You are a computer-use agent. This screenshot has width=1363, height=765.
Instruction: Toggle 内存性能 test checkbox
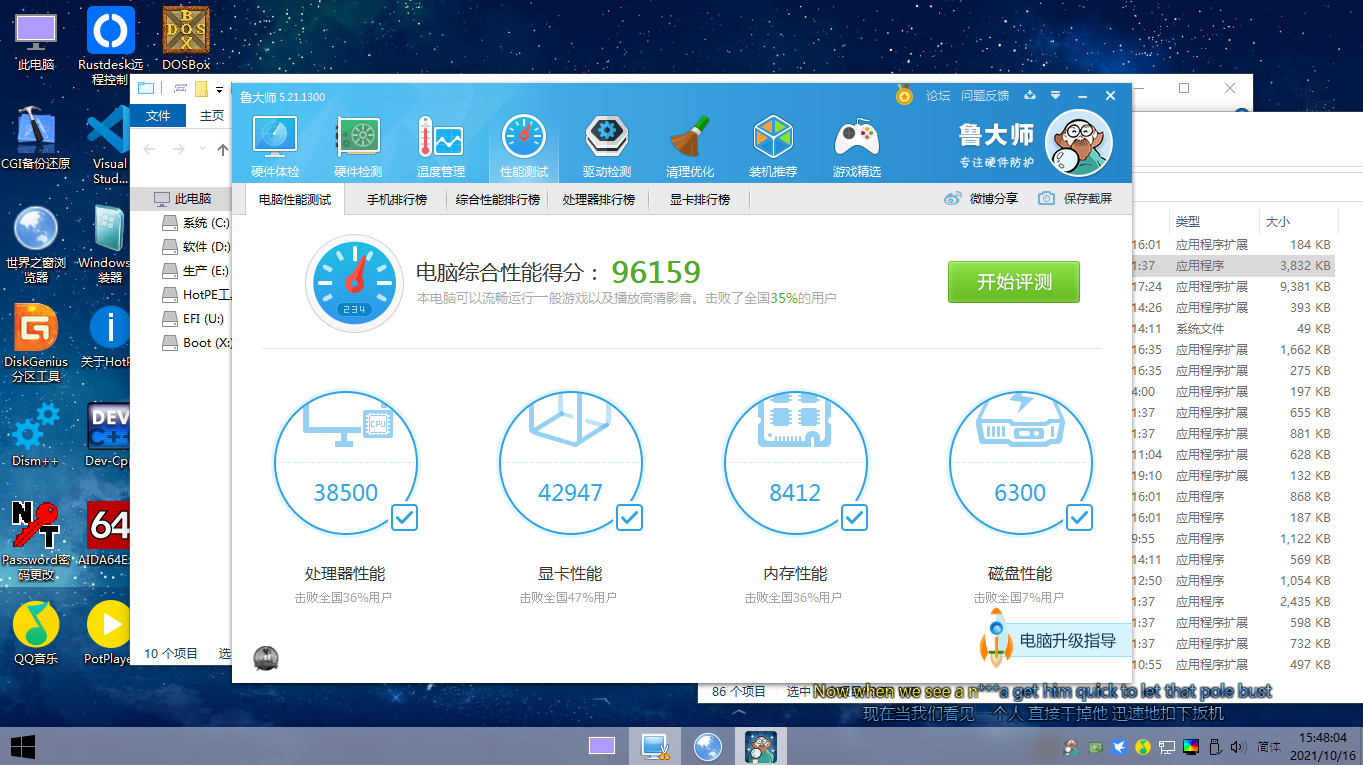(x=854, y=517)
